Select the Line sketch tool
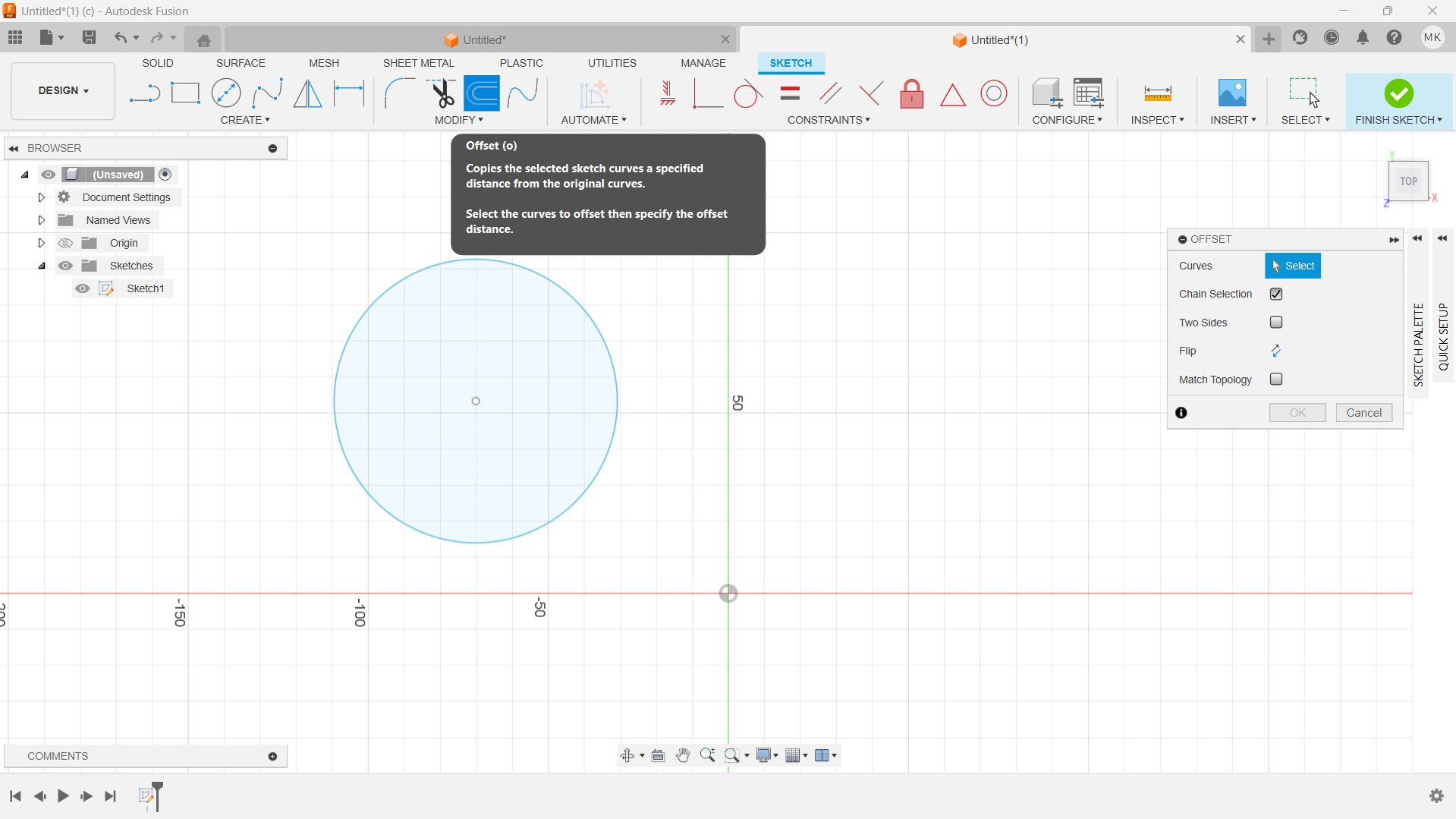 144,93
